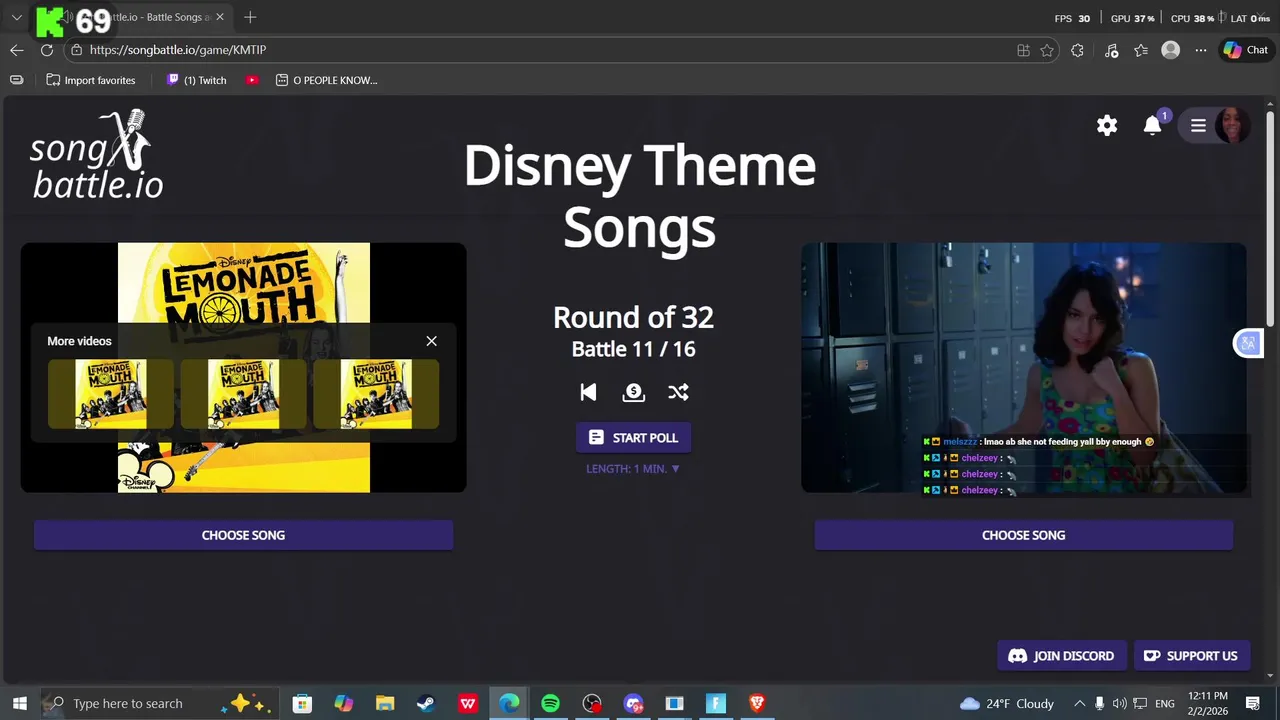Click the address bar URL

coord(178,50)
